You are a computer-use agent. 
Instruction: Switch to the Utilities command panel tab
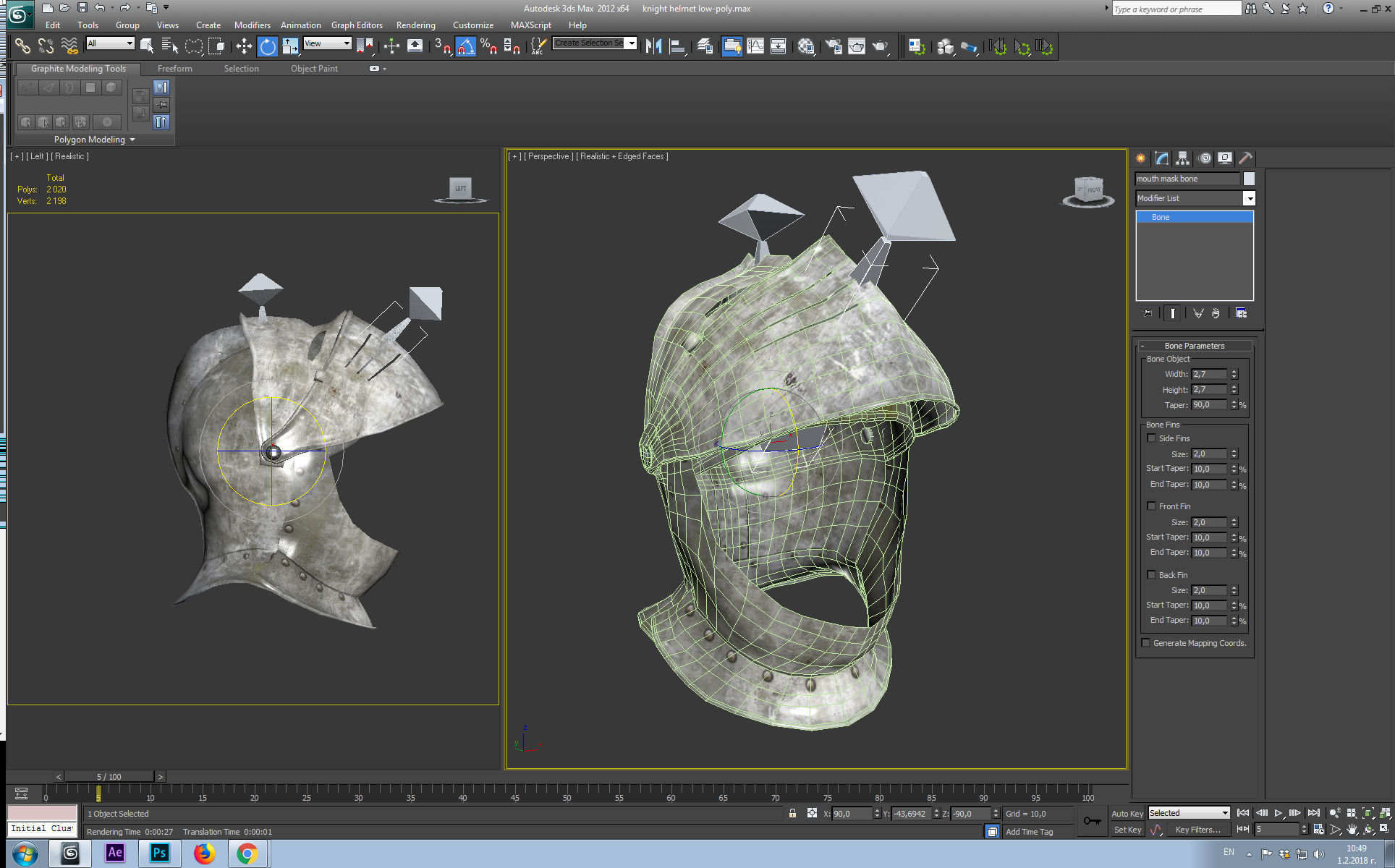click(1245, 158)
